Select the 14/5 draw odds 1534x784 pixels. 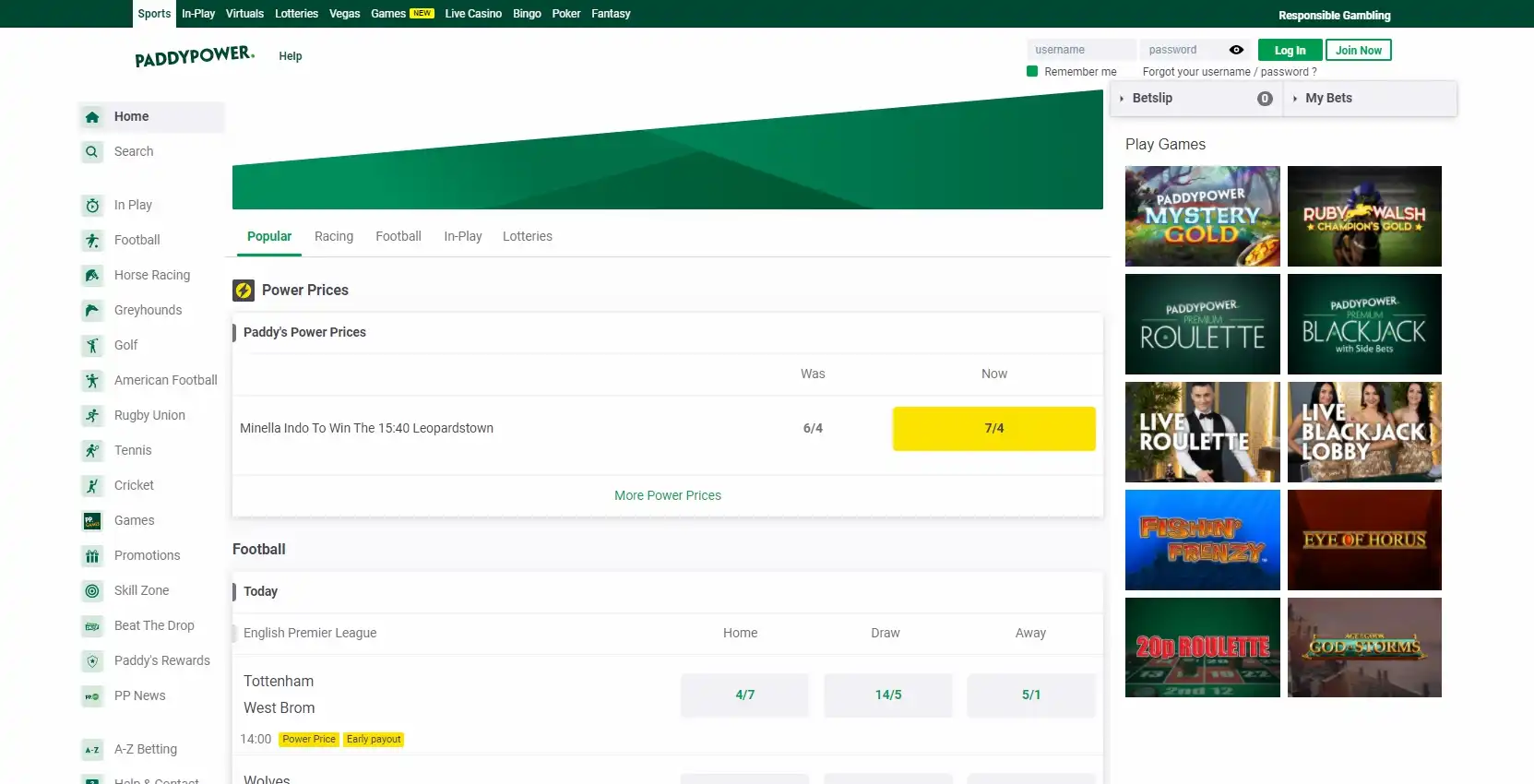tap(888, 695)
